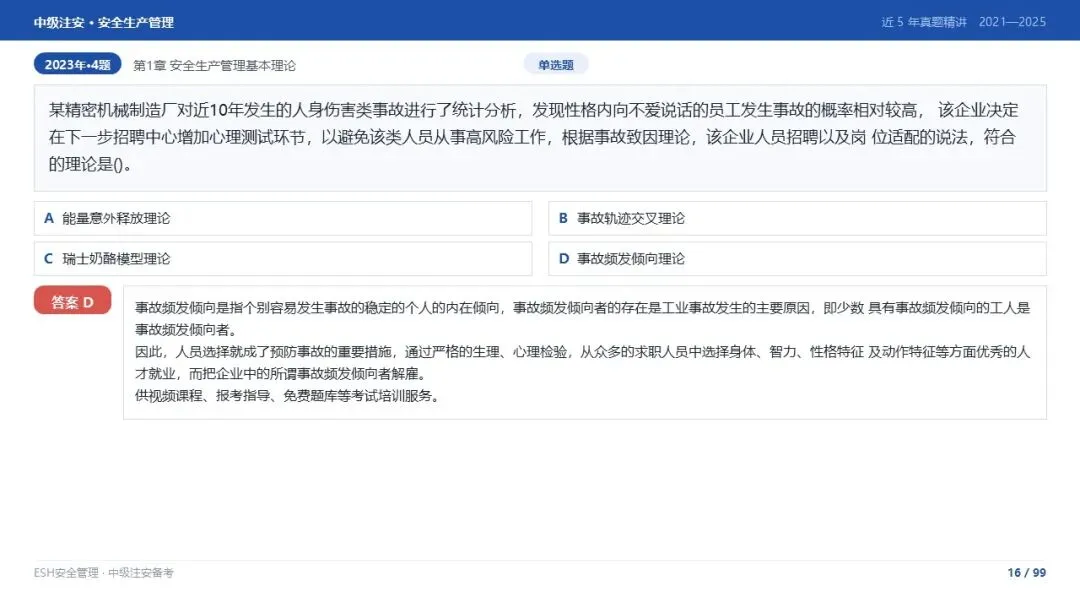The image size is (1080, 608).
Task: Click the header text 近5年真题精讲 2021—2025
Action: point(964,22)
